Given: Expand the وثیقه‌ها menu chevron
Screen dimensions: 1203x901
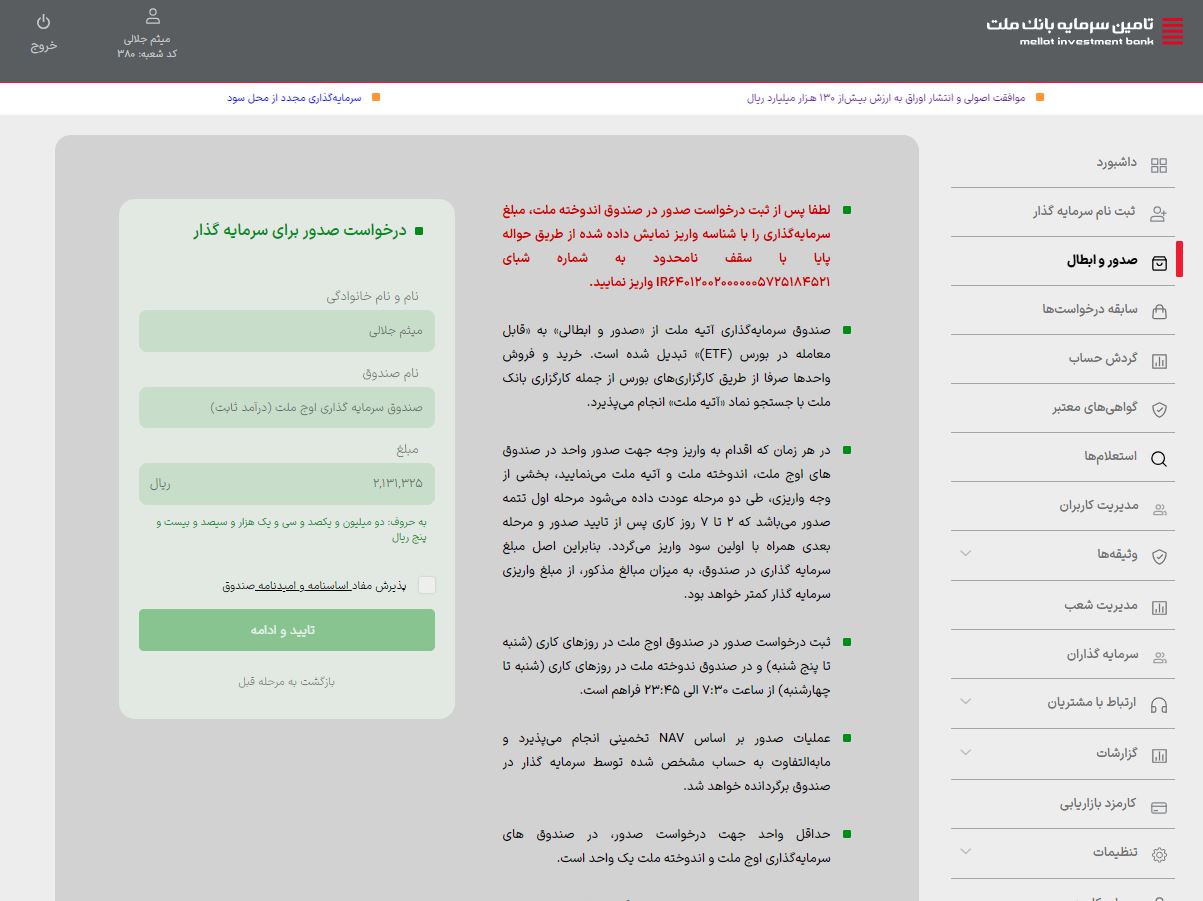Looking at the screenshot, I should tap(965, 553).
